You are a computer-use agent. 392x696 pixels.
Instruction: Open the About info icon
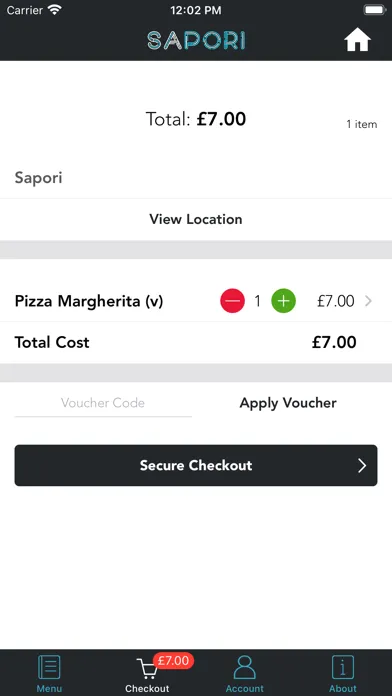(343, 667)
